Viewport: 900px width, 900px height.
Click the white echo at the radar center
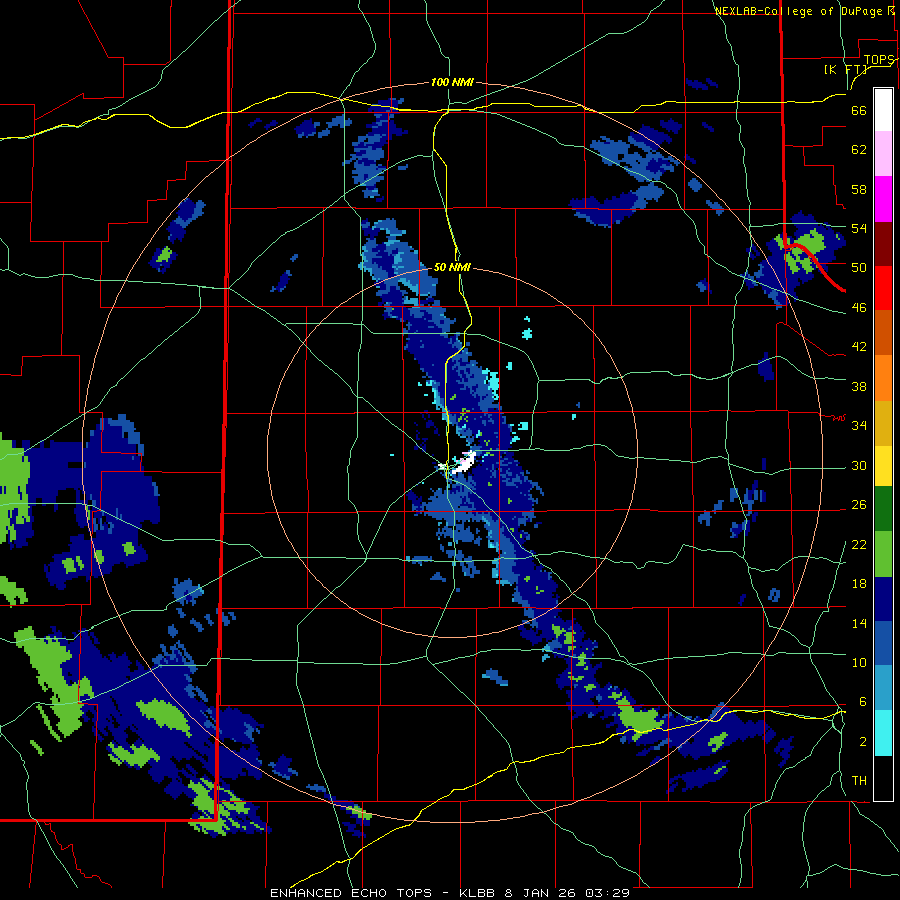(463, 462)
